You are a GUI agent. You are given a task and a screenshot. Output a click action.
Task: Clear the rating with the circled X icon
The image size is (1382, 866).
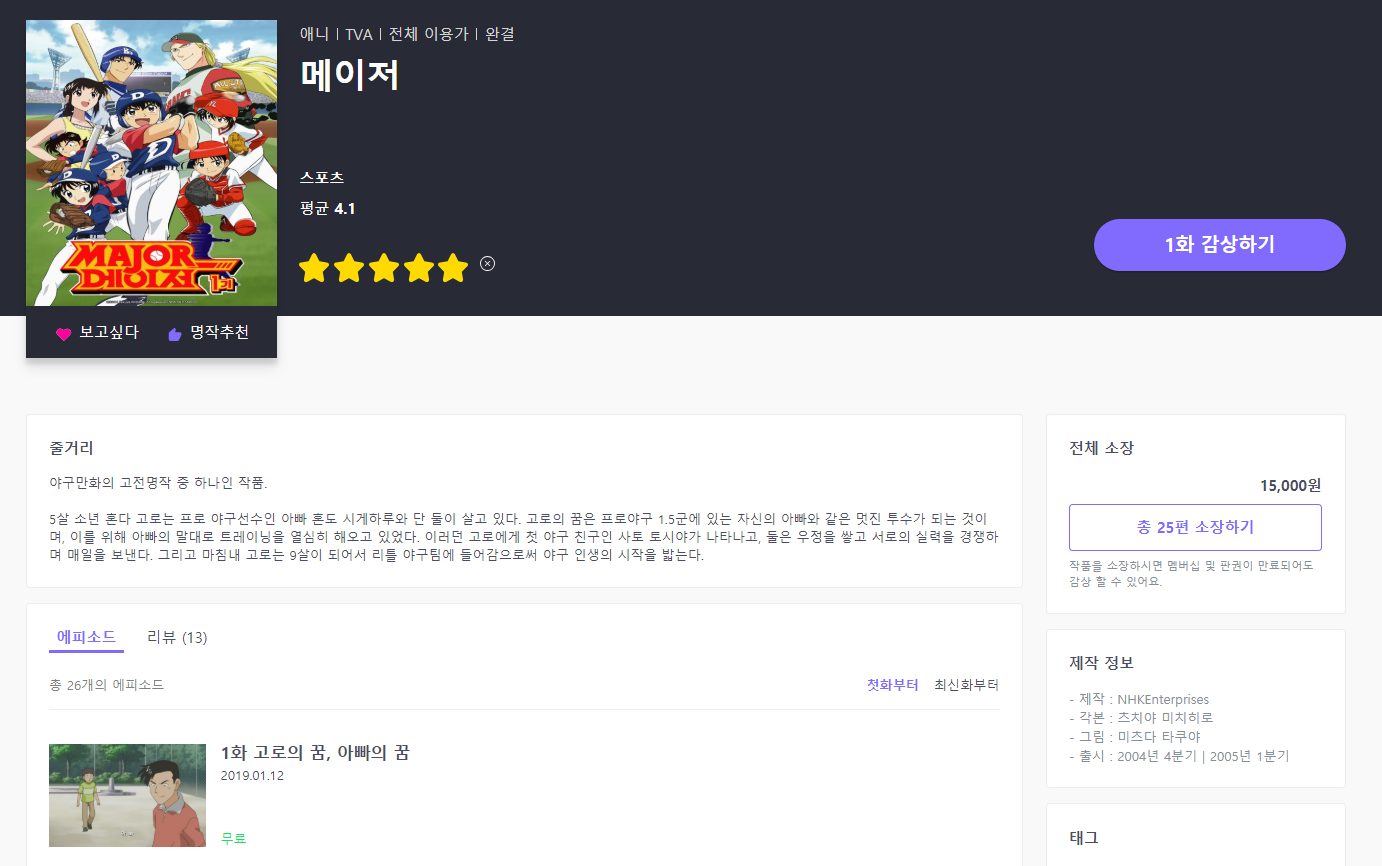pos(487,264)
